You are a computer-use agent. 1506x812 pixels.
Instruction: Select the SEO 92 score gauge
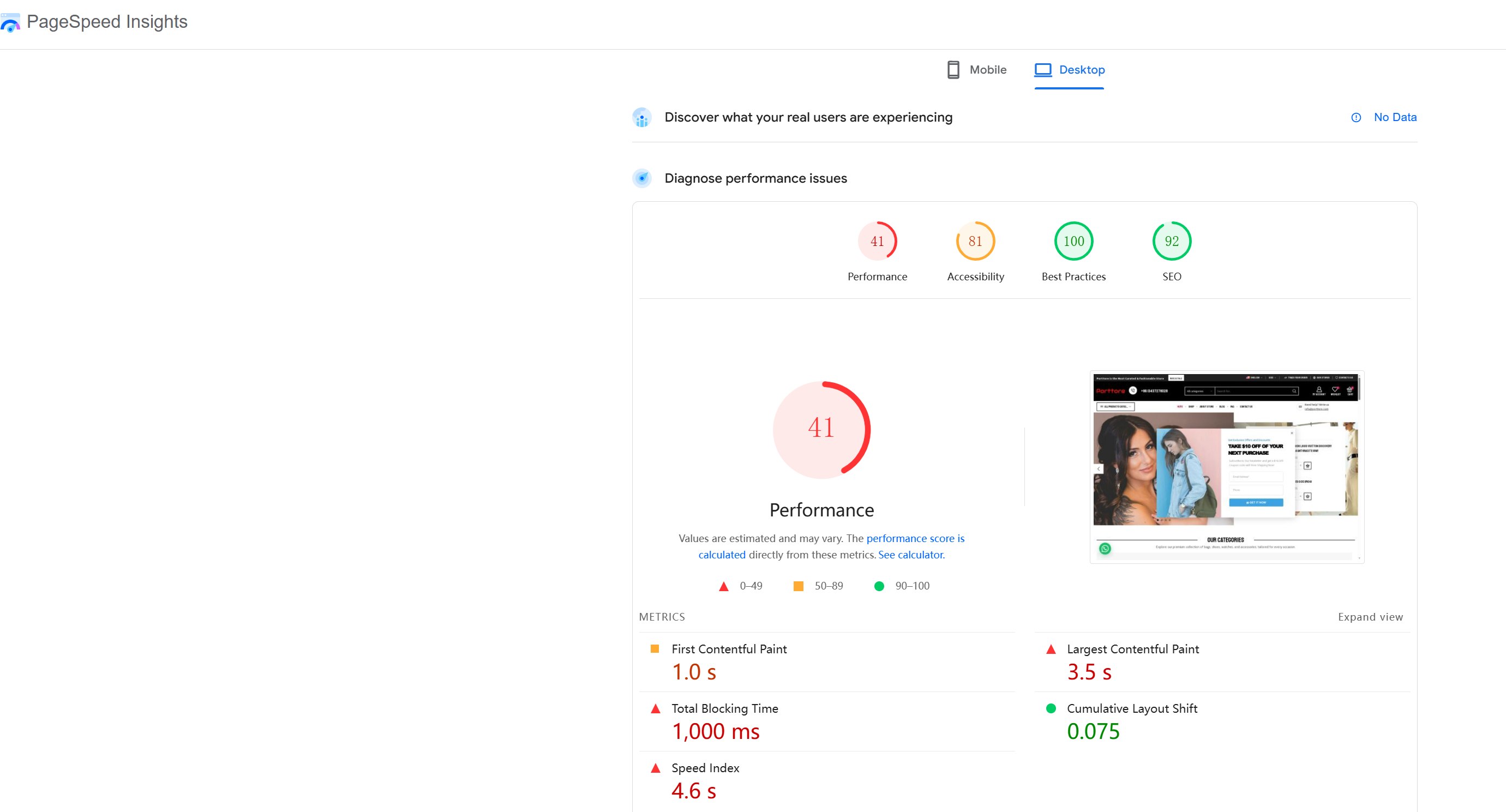click(x=1171, y=241)
